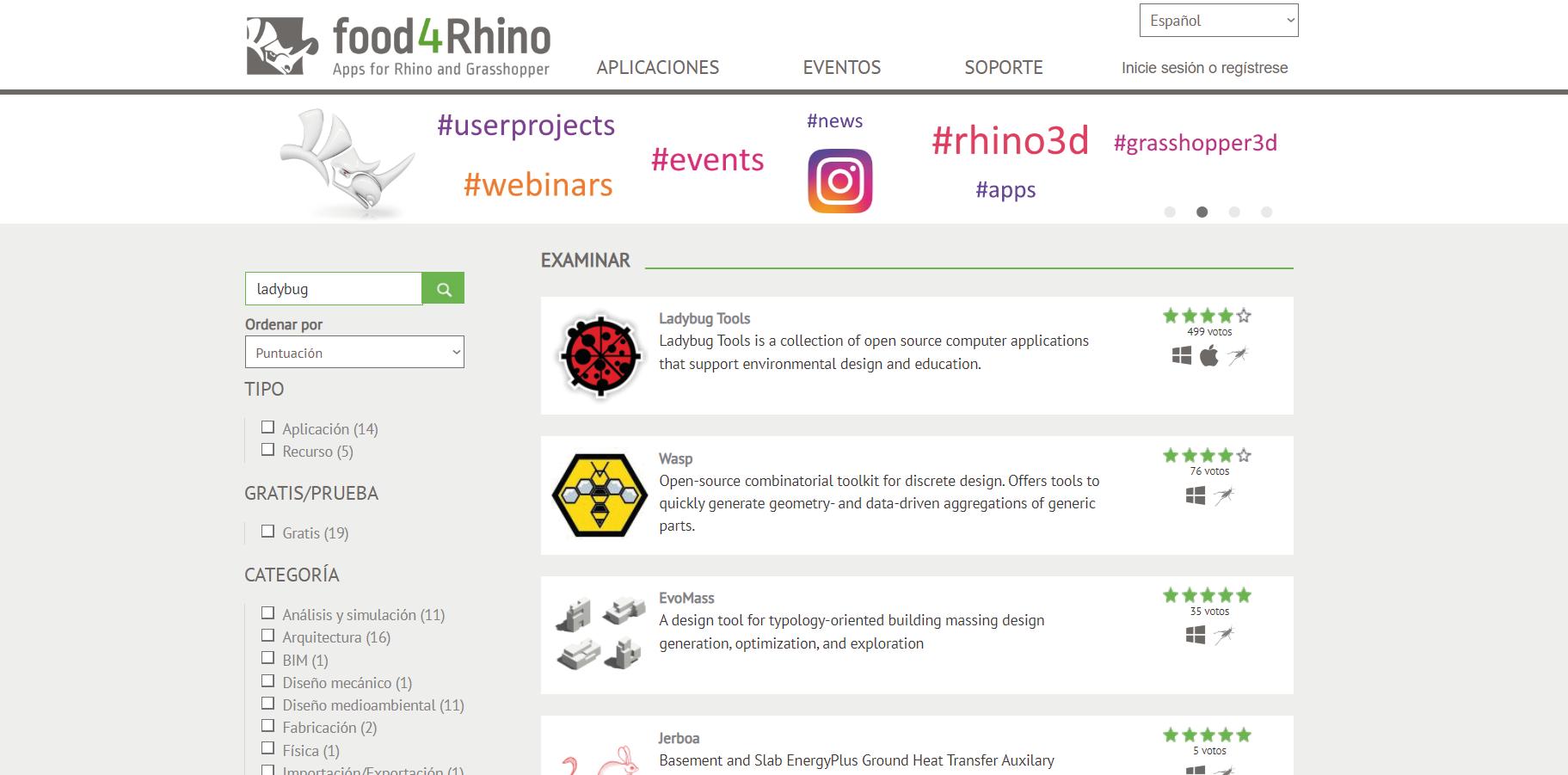Click Grasshopper icon on EvoMass row
The image size is (1568, 775).
coord(1224,635)
